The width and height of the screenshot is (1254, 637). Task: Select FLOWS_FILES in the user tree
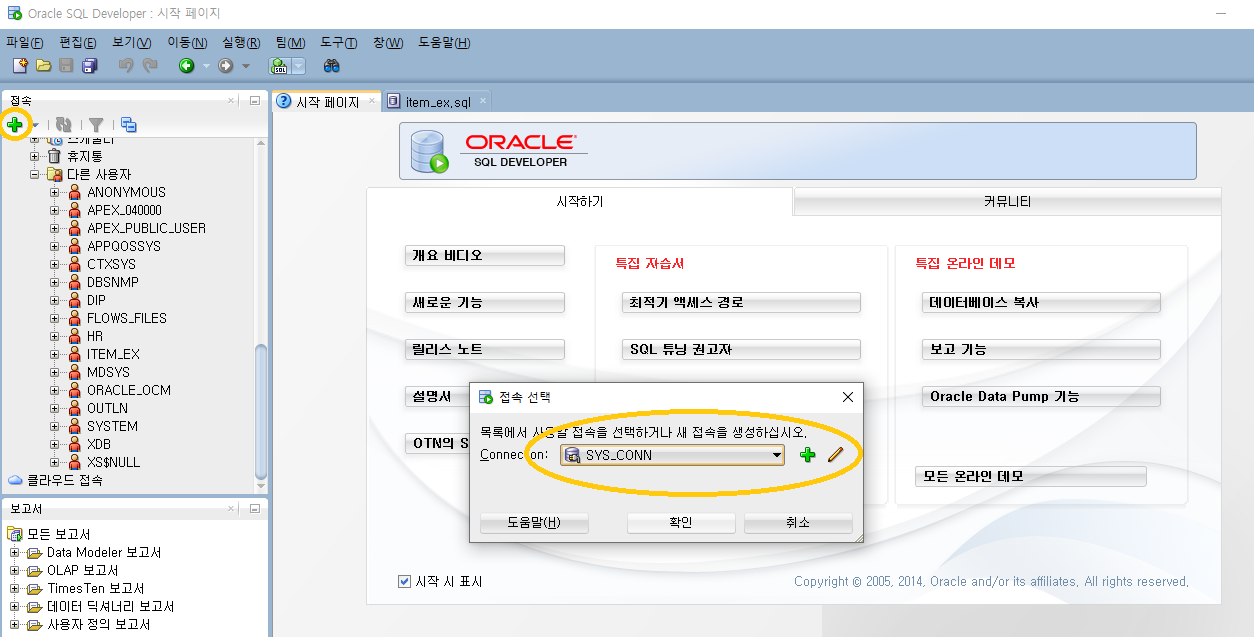[x=127, y=318]
